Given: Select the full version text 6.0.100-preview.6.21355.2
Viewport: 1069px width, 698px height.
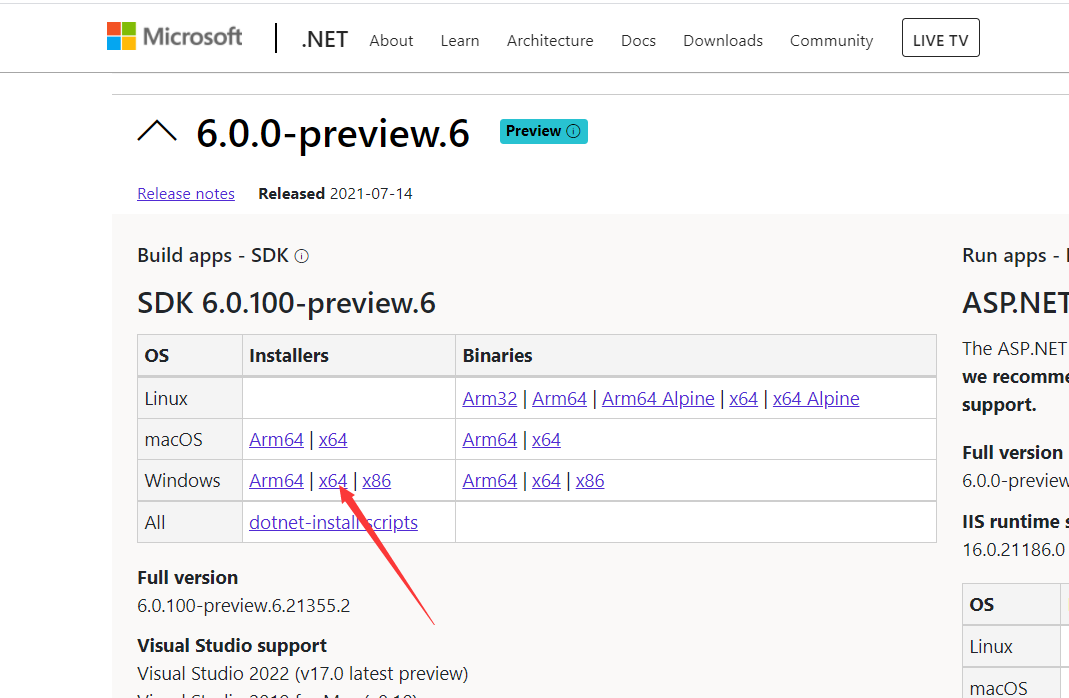Looking at the screenshot, I should (x=243, y=605).
